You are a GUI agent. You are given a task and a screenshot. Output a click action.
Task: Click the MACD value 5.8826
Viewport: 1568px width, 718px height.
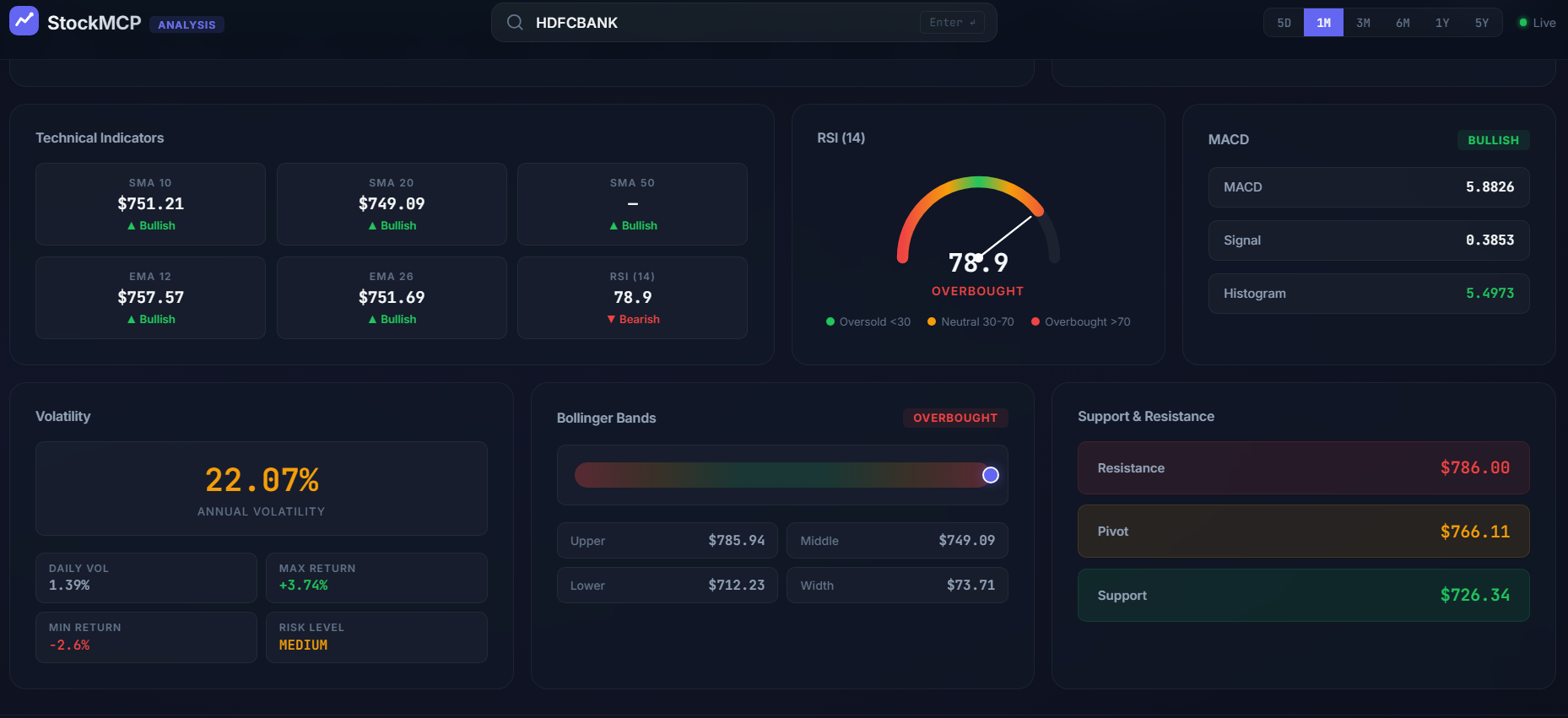(1490, 187)
